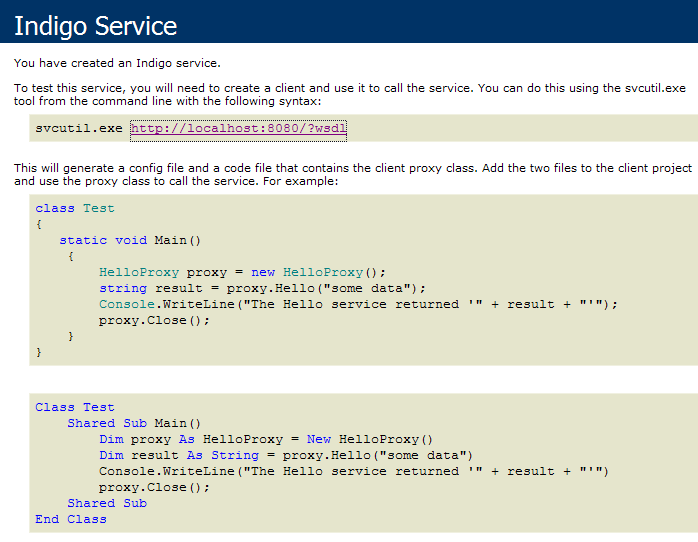The width and height of the screenshot is (698, 542).
Task: Click the 'class Test' line in C# sample
Action: [x=75, y=208]
